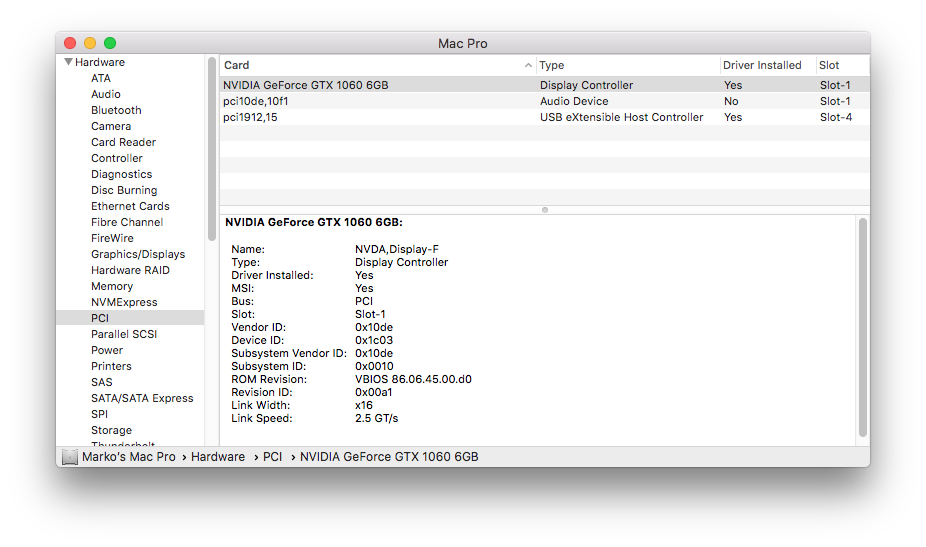Click the Revision ID value 0x00a1

coord(374,392)
